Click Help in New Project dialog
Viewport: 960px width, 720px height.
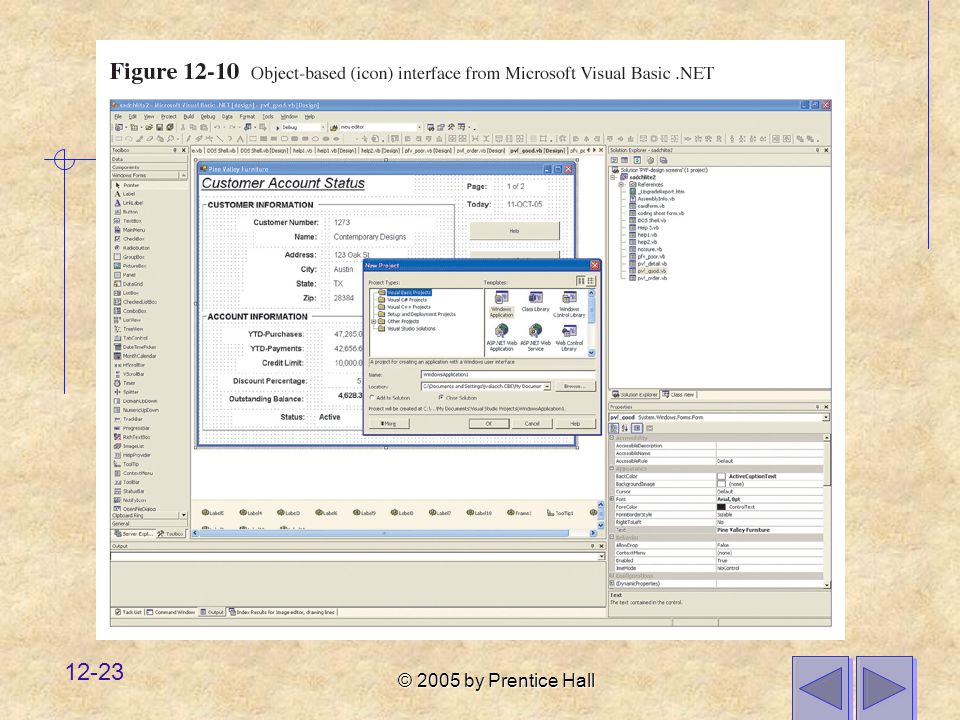pos(575,424)
